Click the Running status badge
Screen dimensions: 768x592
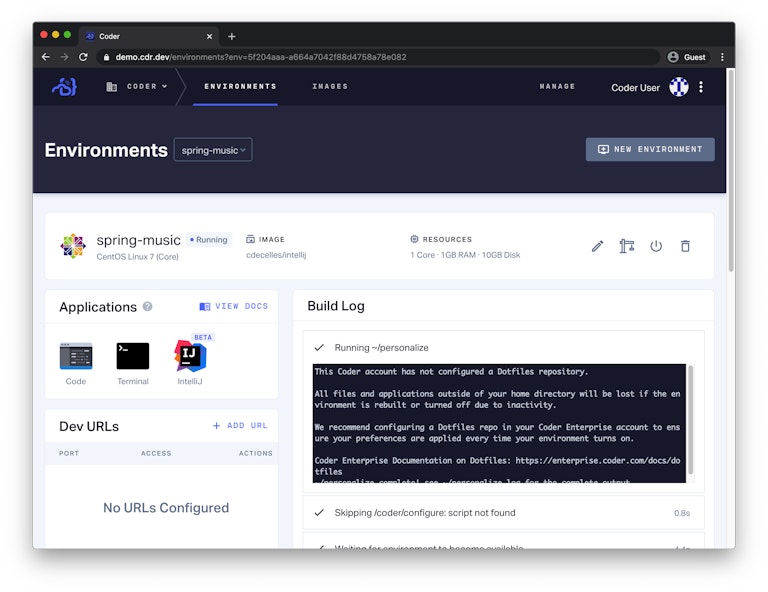click(x=209, y=239)
